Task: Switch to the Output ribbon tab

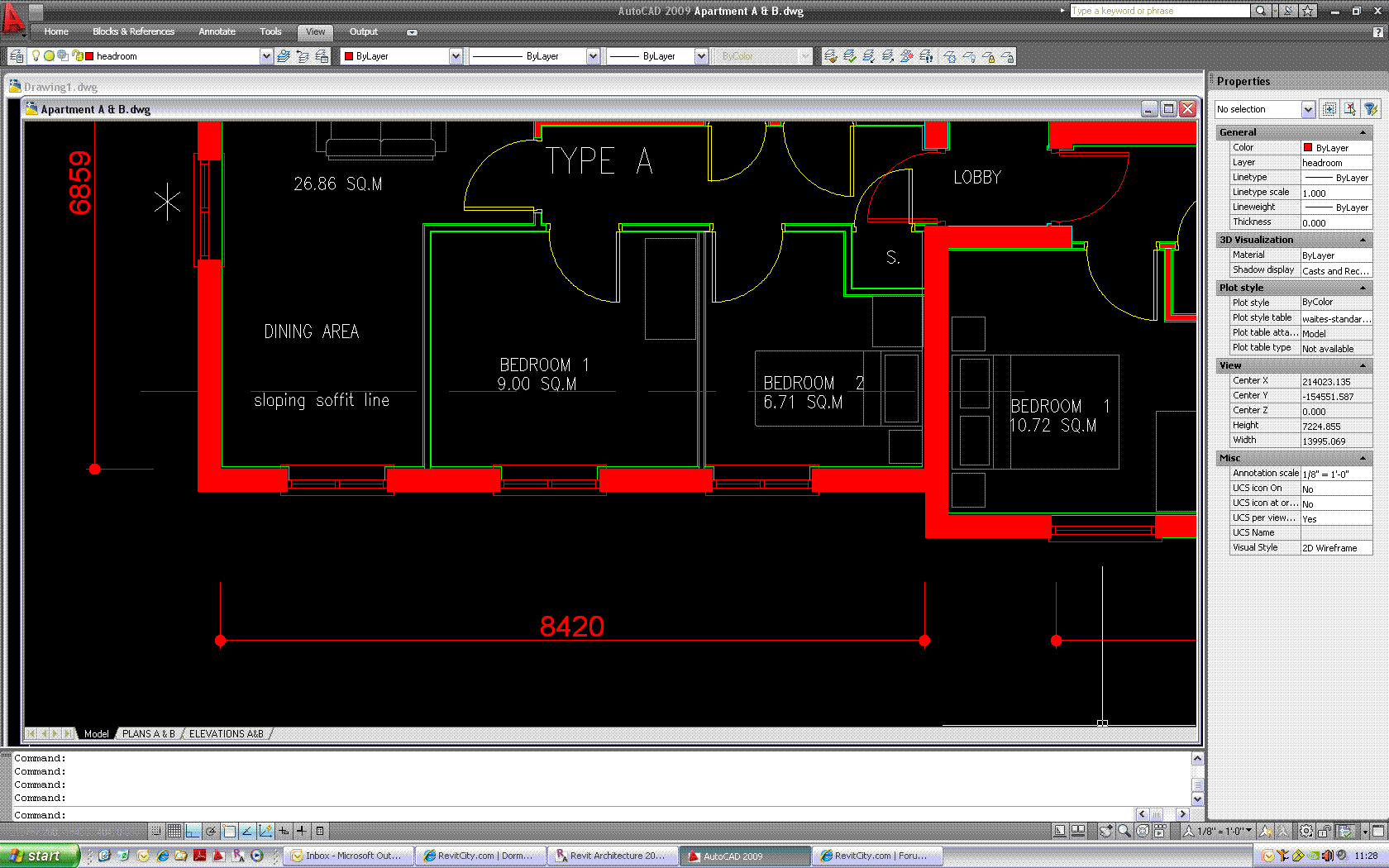Action: pos(363,32)
